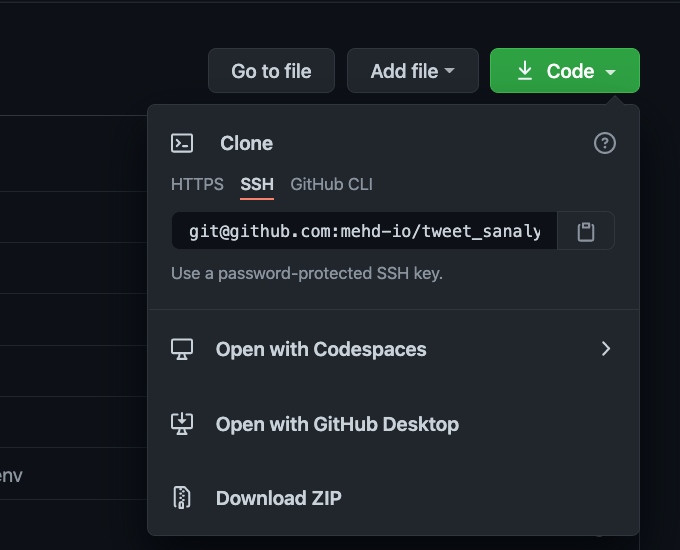The width and height of the screenshot is (680, 550).
Task: Click the download arrow icon in Code button
Action: click(x=525, y=71)
